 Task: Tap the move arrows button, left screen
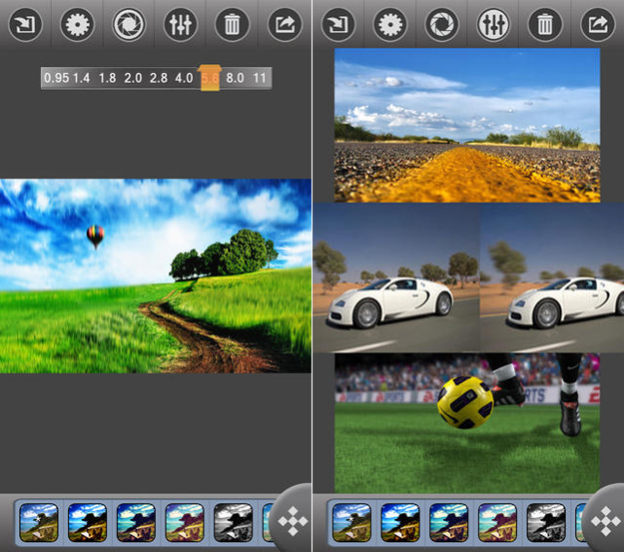point(293,521)
